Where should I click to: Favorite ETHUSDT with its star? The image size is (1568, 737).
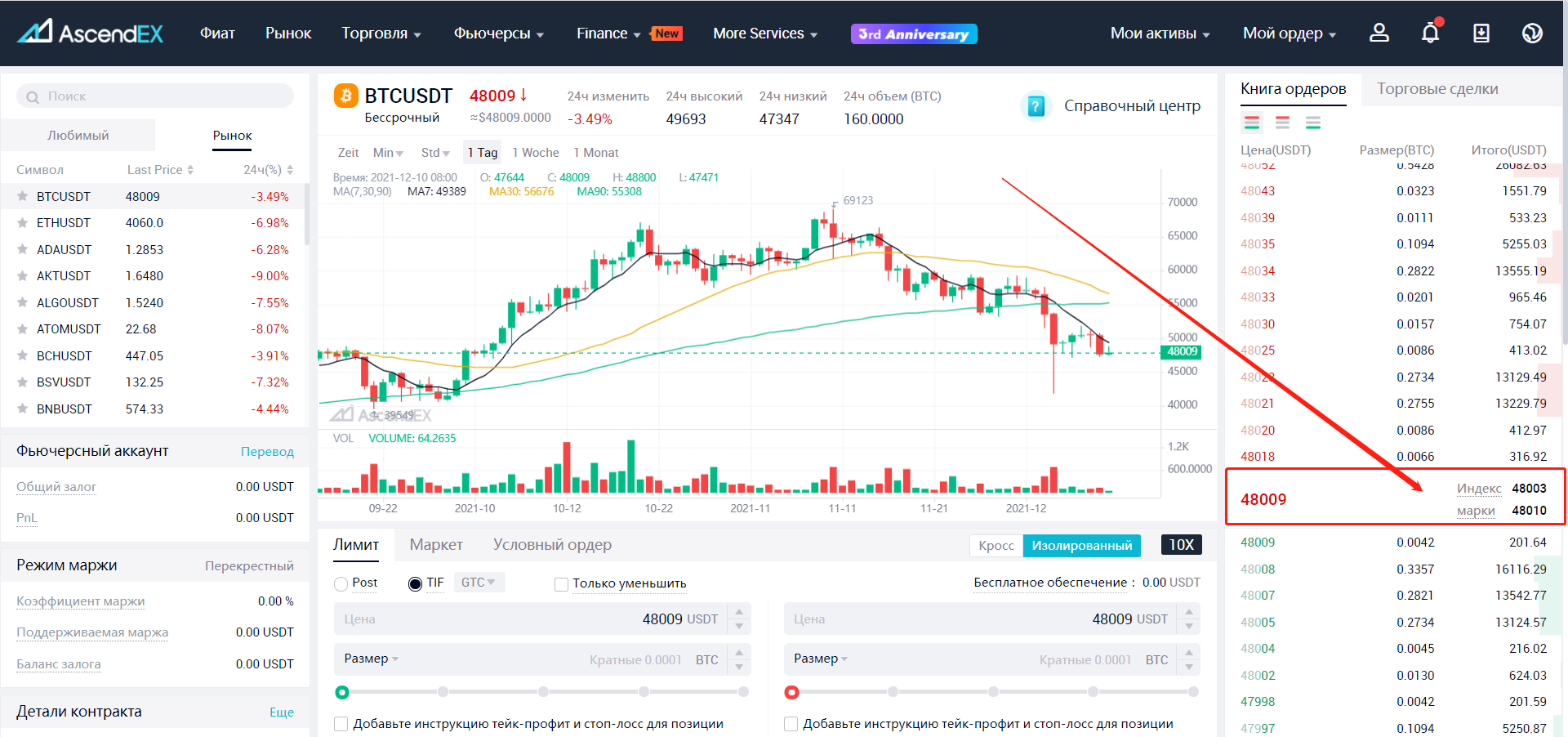23,222
